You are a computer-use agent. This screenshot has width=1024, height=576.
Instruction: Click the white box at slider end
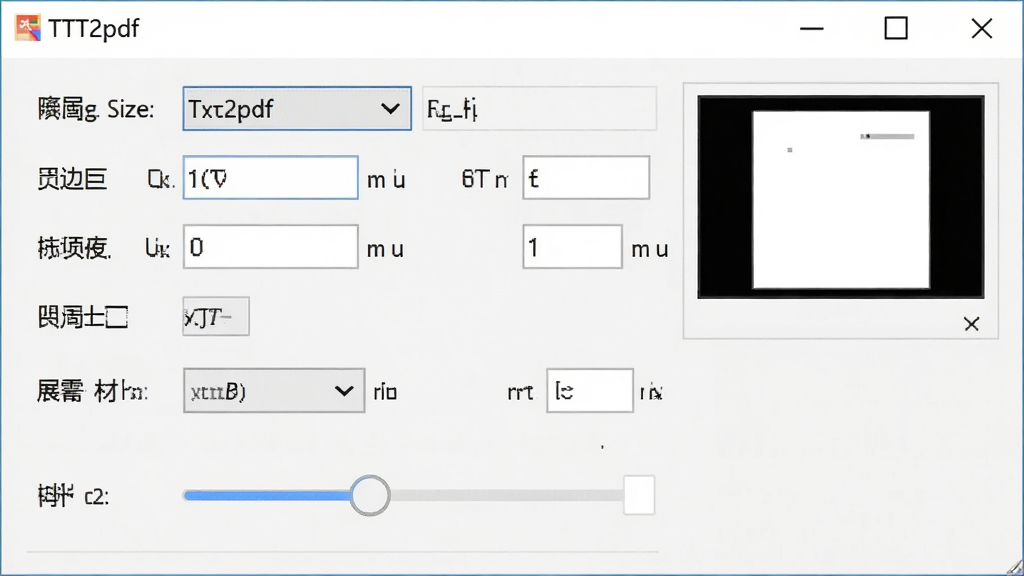coord(639,496)
